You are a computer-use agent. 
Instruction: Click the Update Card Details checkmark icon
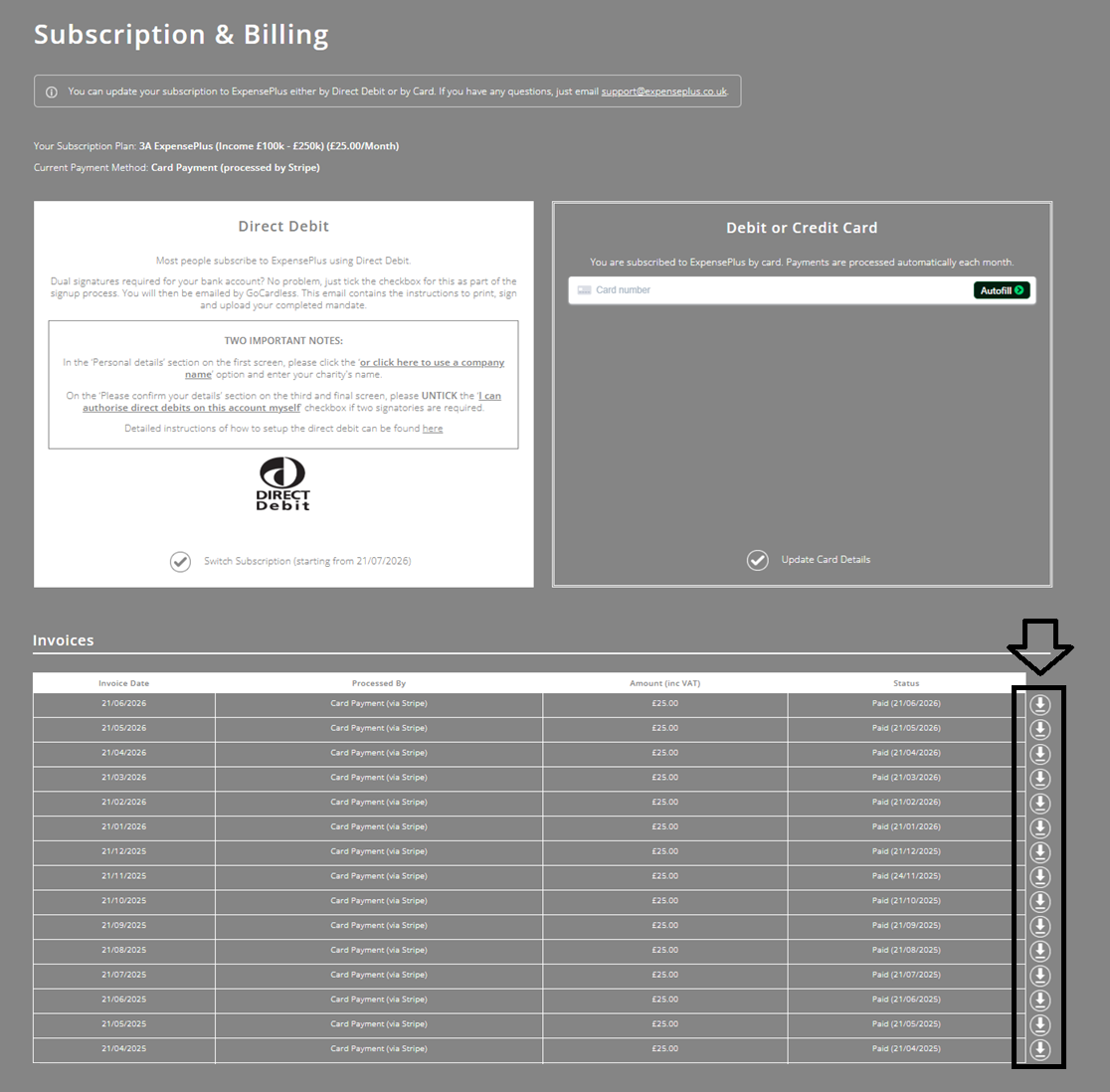tap(758, 561)
